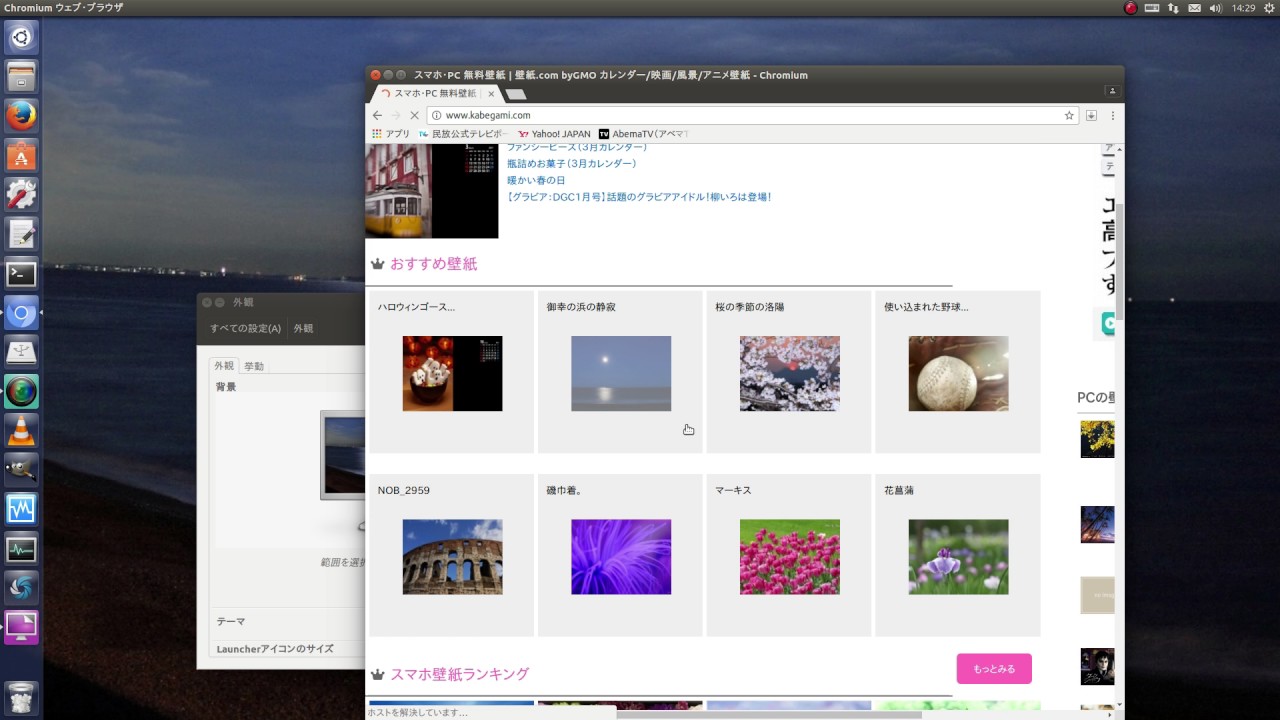Click the おすすめ壁紙 section heading
The width and height of the screenshot is (1280, 720).
[x=433, y=264]
